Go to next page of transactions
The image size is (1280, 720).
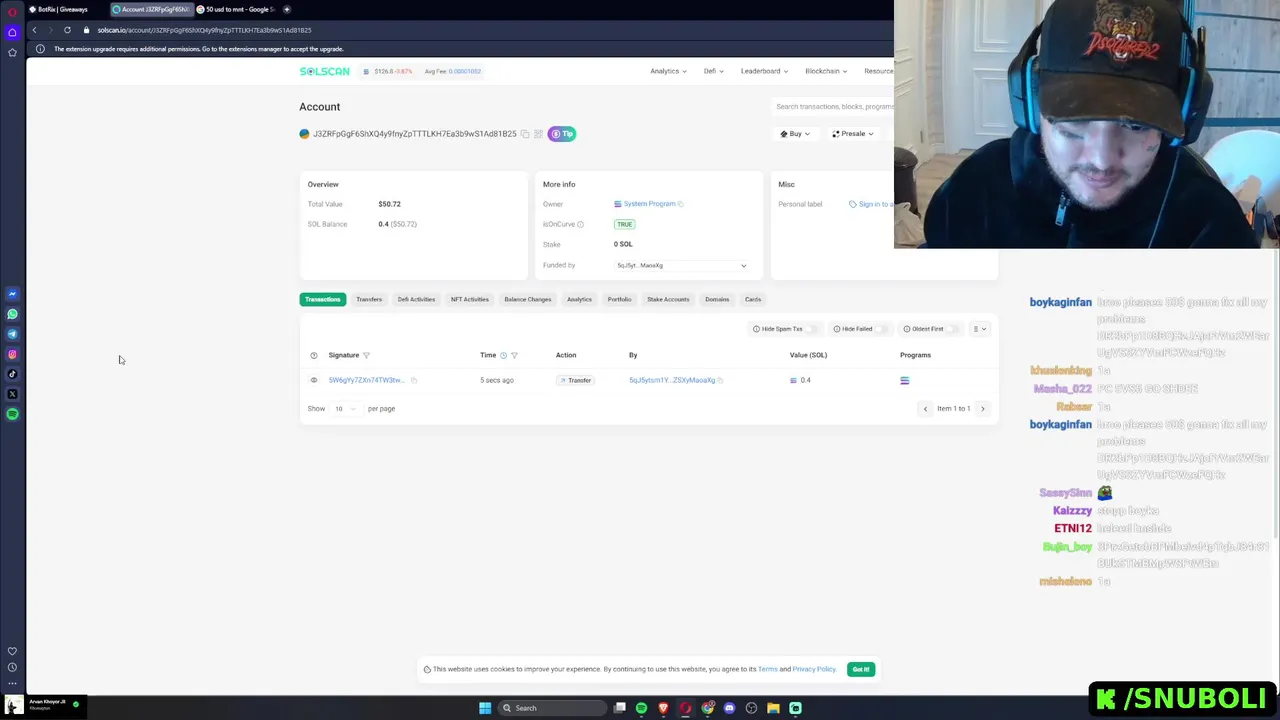(982, 408)
